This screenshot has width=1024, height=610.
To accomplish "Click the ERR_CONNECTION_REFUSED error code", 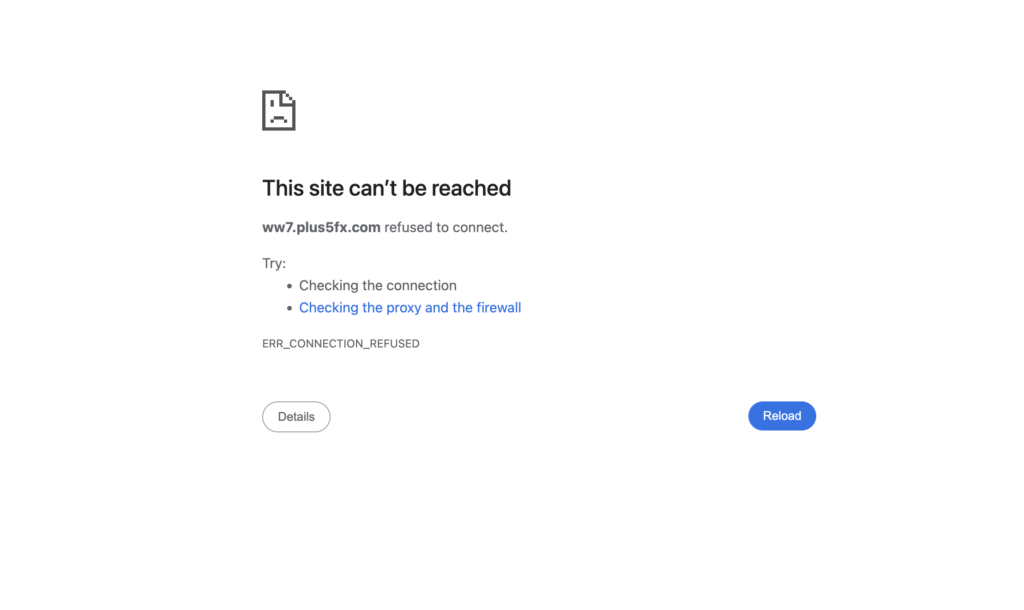I will coord(340,344).
